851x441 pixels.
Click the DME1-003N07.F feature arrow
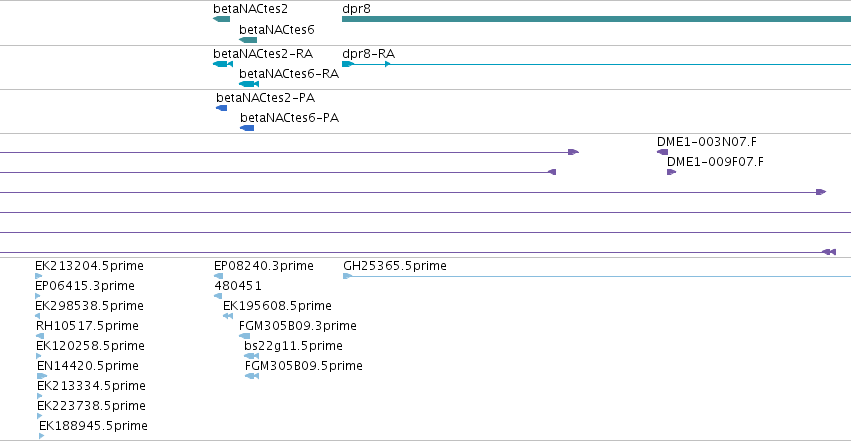662,152
